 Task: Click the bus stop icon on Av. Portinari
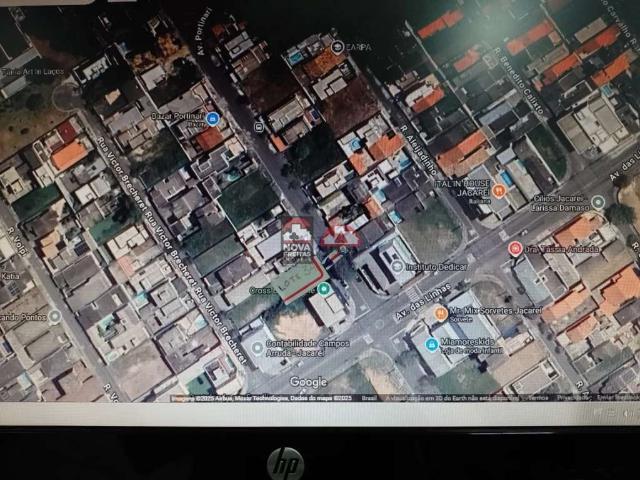point(260,127)
